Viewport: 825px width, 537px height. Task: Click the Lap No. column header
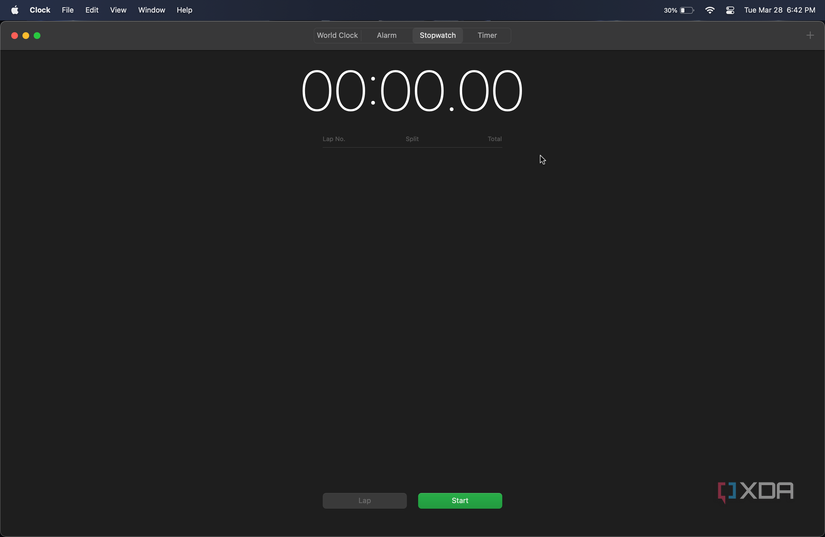[x=334, y=139]
